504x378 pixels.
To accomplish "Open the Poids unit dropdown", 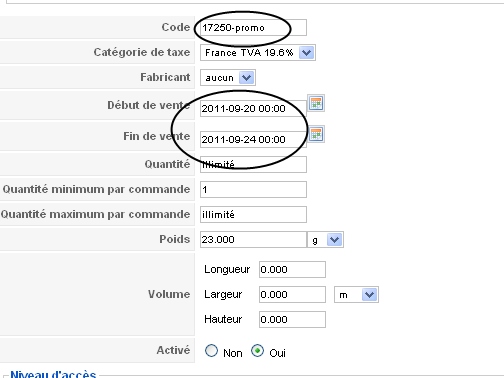I will click(325, 240).
